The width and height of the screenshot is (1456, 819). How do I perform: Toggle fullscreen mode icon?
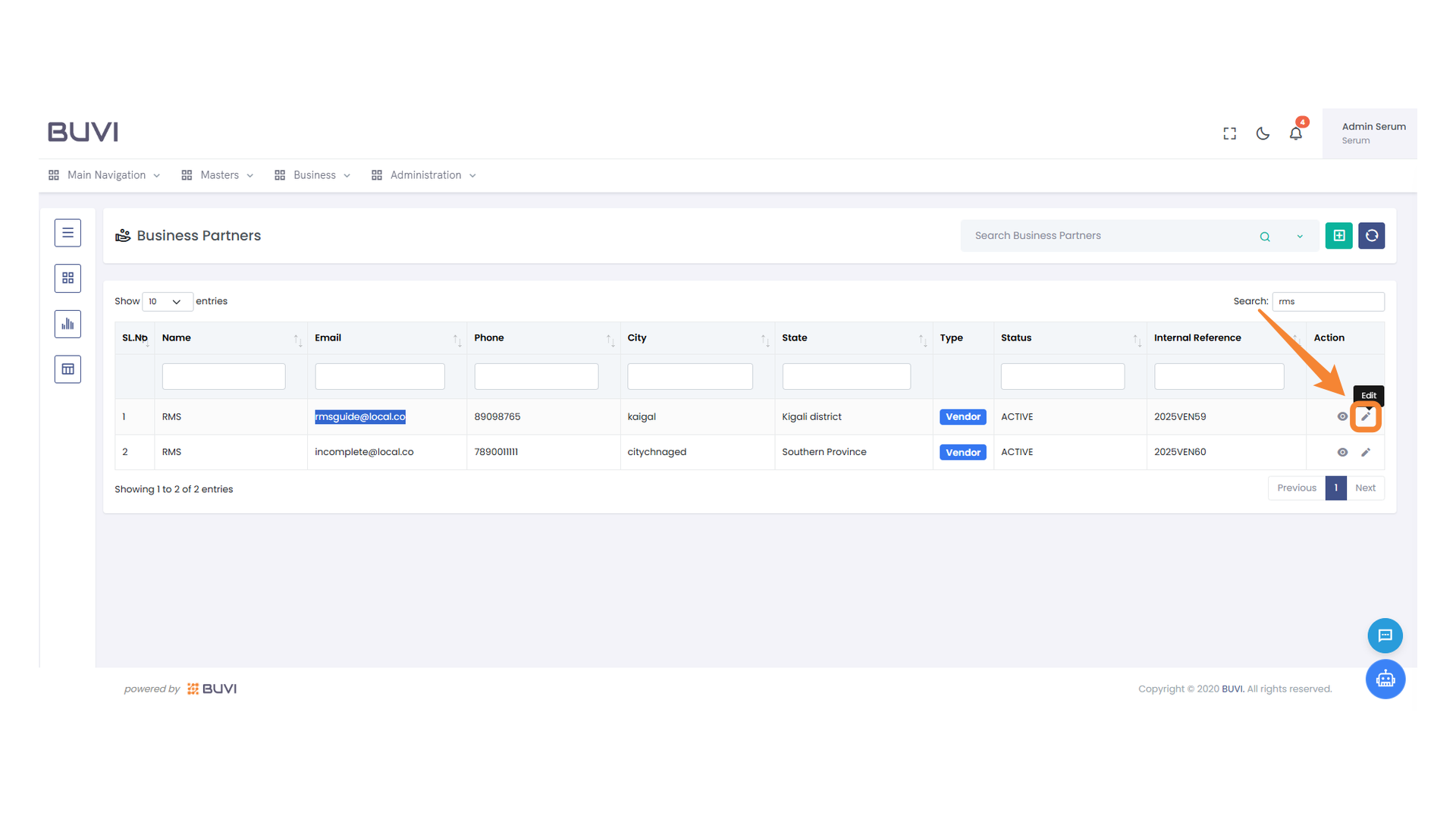point(1229,133)
